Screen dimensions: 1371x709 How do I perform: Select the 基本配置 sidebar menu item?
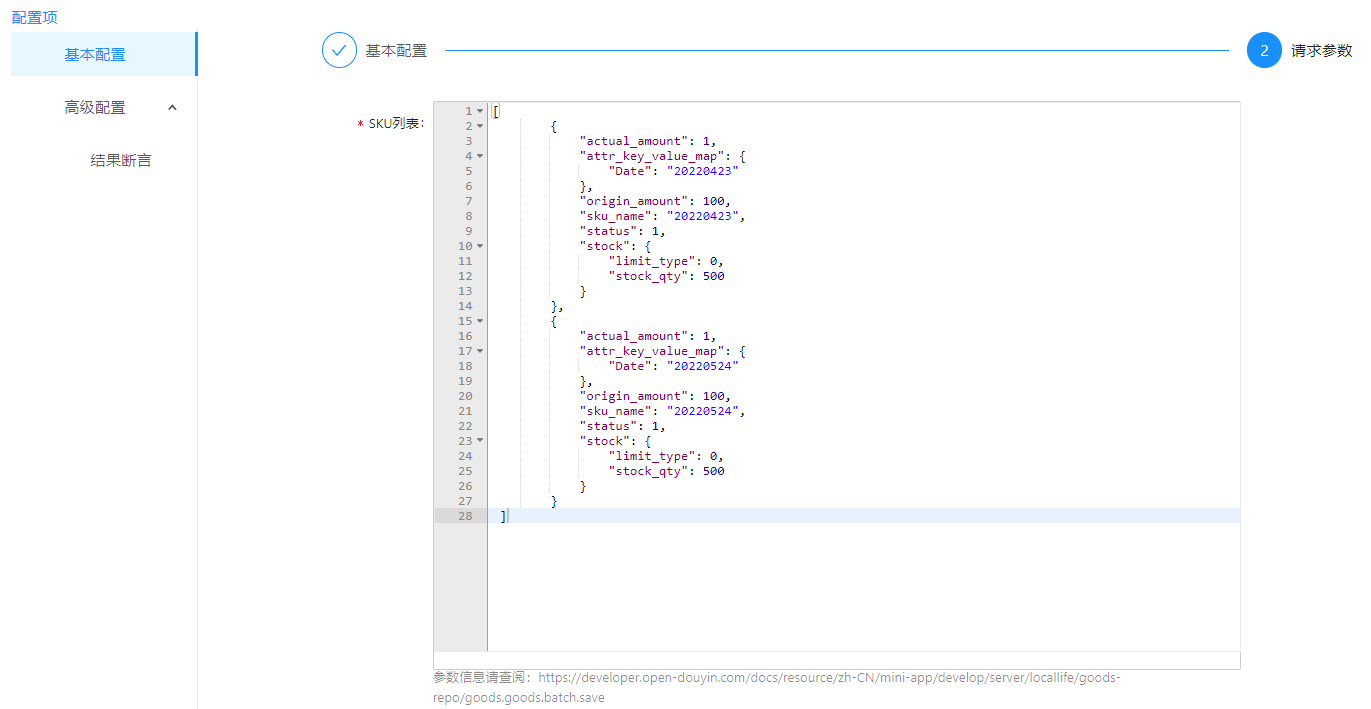[x=104, y=54]
